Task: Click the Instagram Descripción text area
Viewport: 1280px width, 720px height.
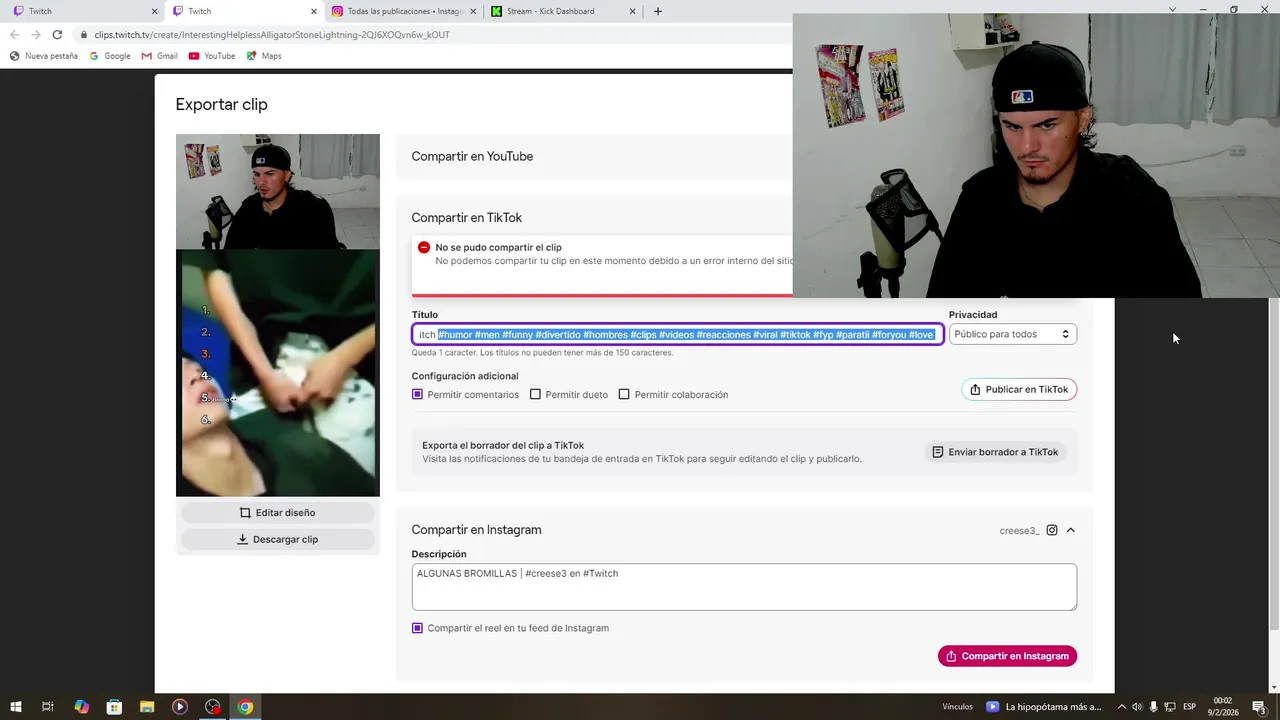Action: click(x=744, y=587)
